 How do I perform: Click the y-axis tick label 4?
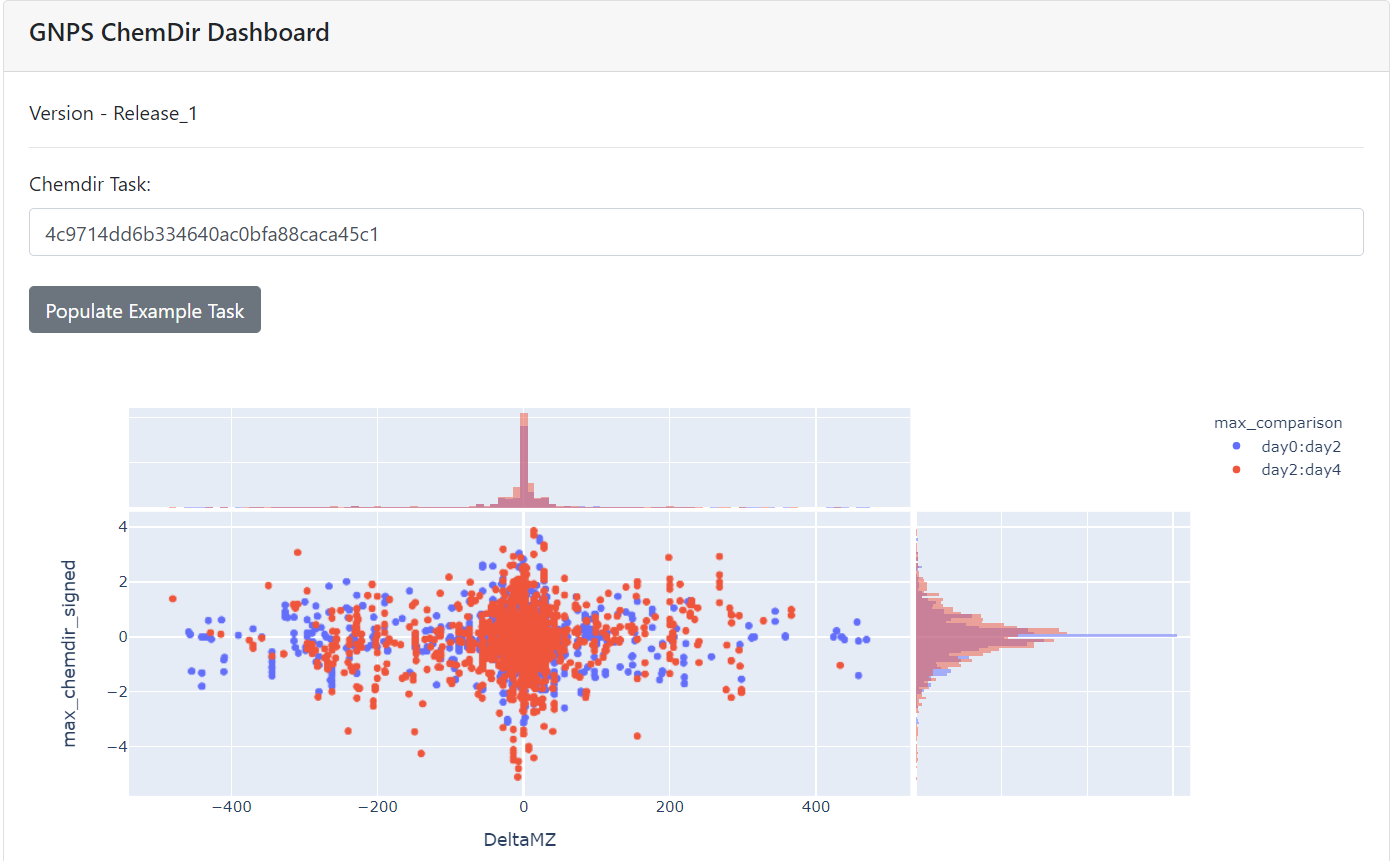pyautogui.click(x=120, y=526)
